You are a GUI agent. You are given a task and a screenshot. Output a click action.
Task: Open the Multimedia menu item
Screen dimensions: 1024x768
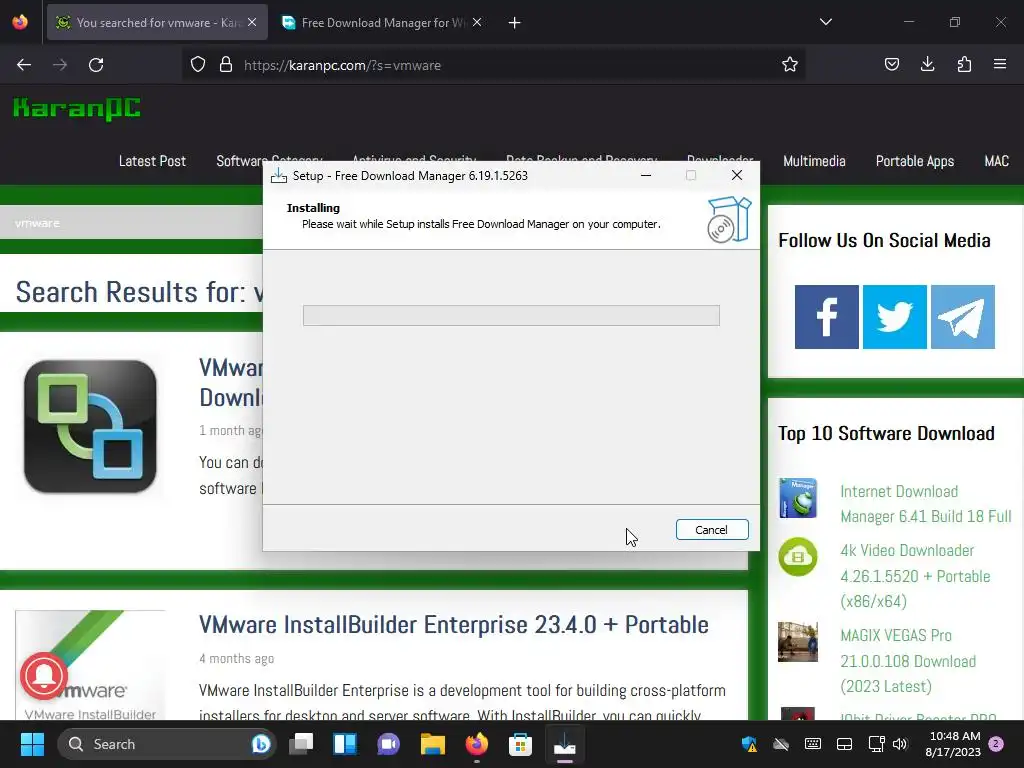[x=814, y=161]
